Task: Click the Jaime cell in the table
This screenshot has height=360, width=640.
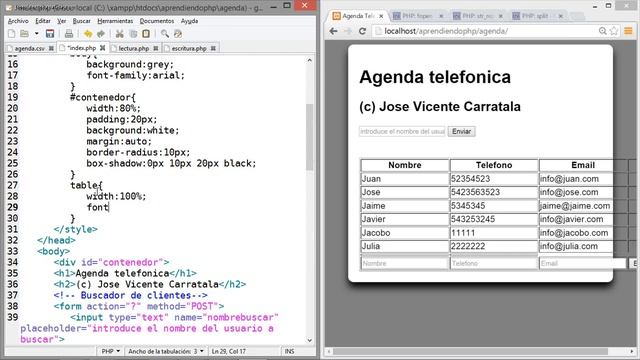Action: 405,206
